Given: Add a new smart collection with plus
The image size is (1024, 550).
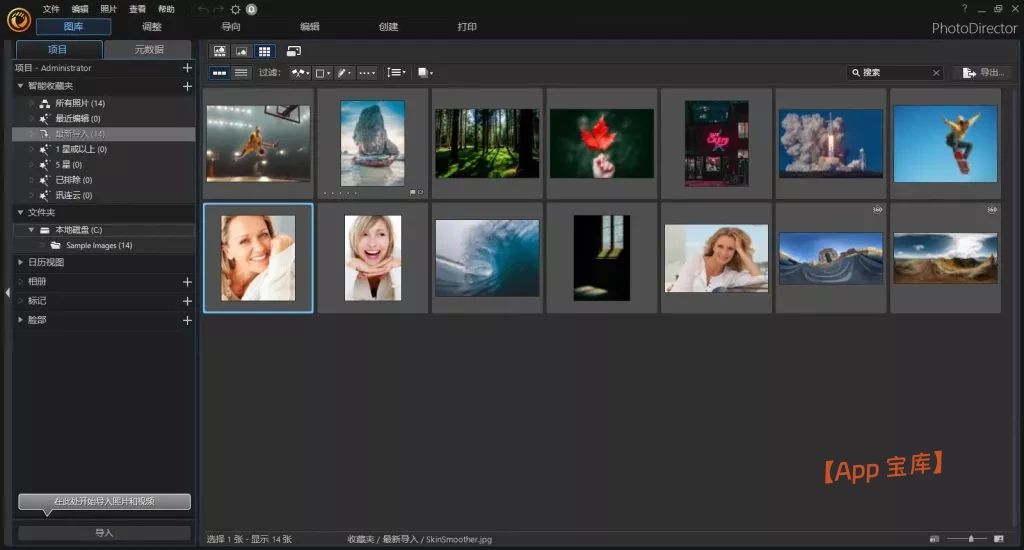Looking at the screenshot, I should point(187,87).
